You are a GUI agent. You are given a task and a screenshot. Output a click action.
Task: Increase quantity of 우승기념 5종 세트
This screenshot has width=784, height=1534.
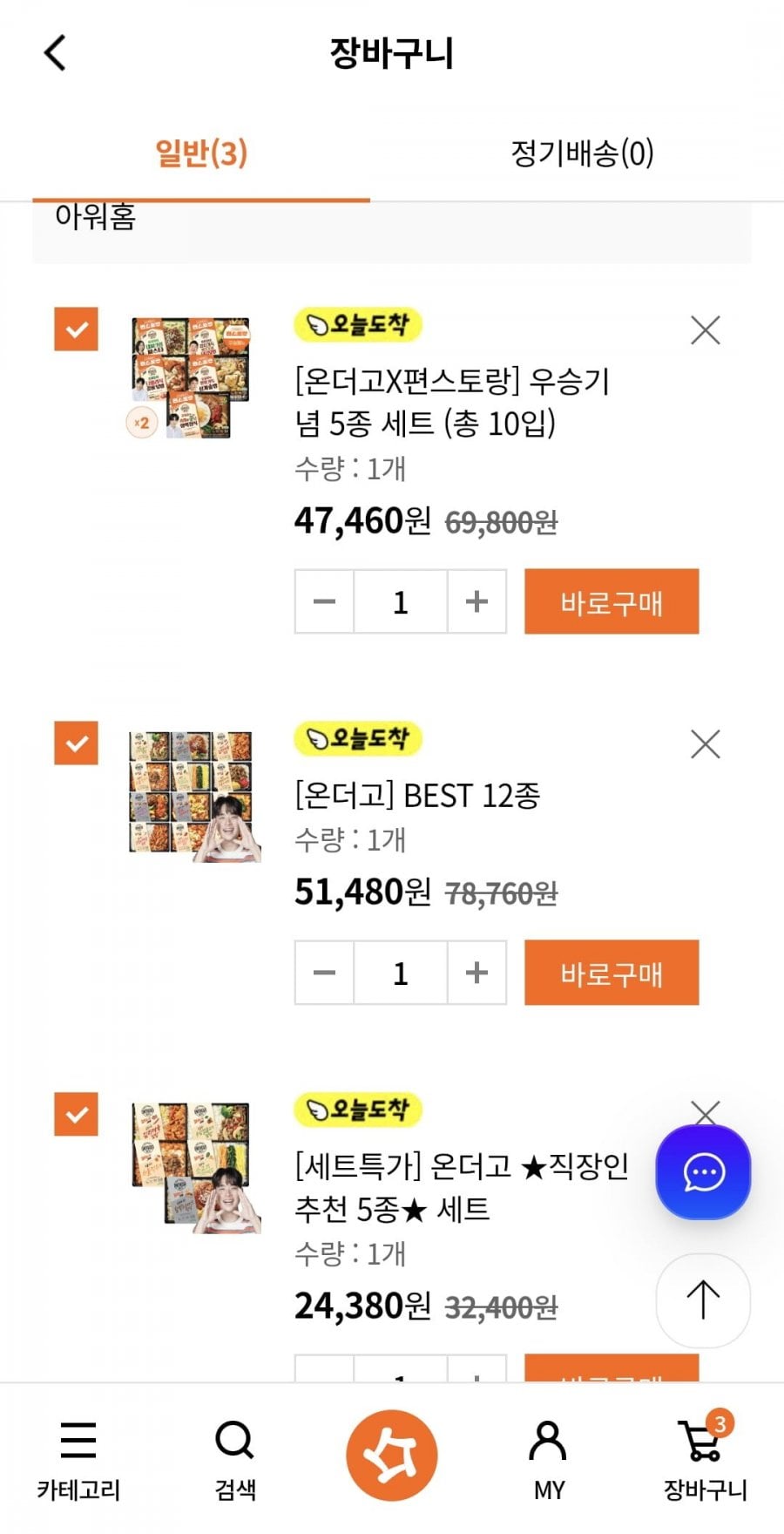(476, 601)
